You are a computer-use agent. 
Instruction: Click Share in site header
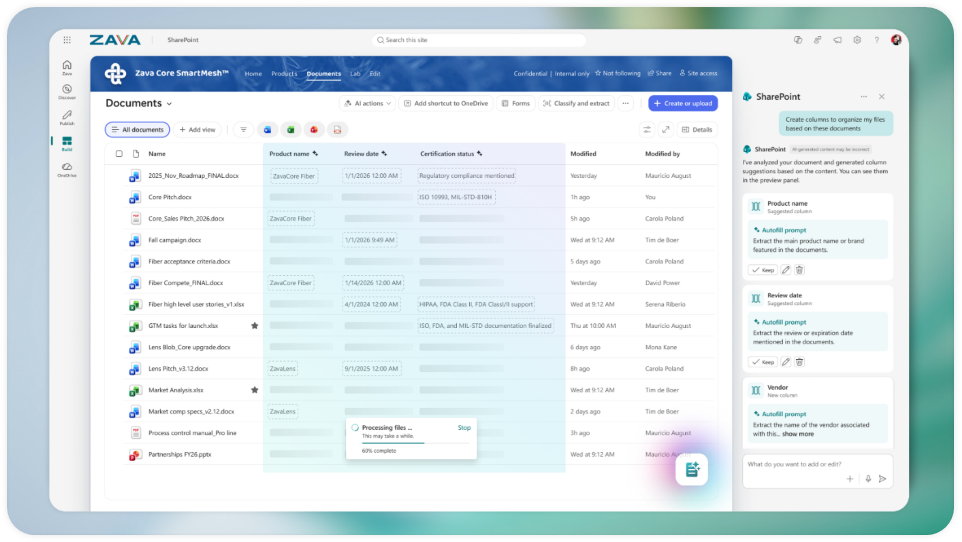(660, 73)
